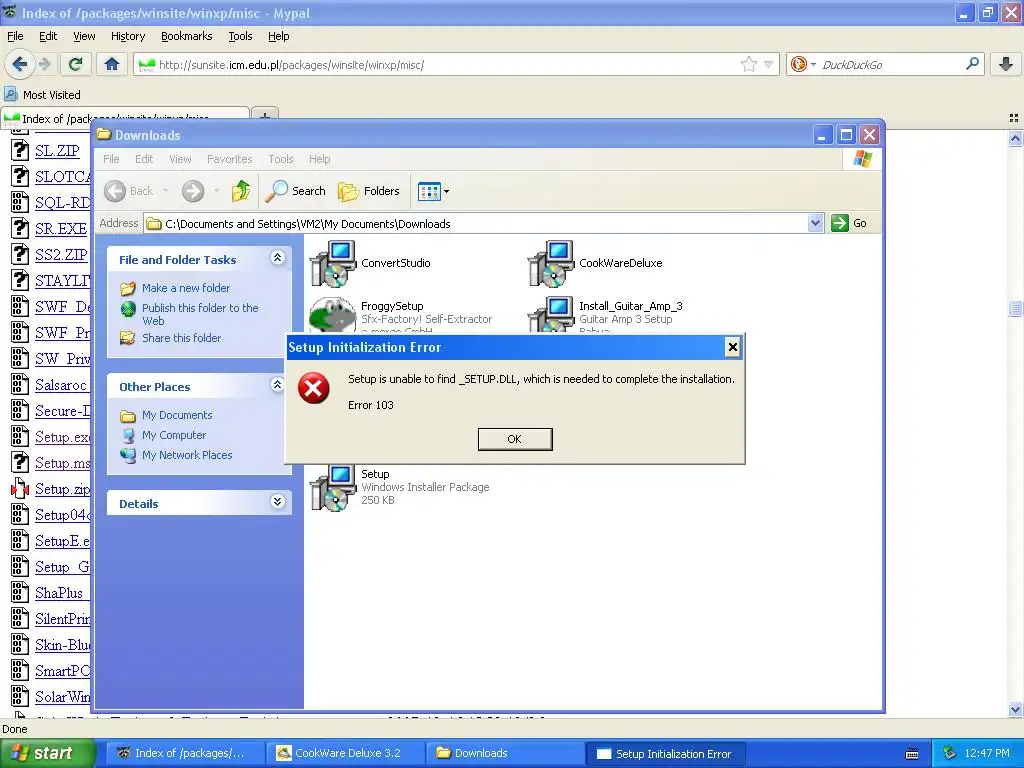Open the browser Edit menu
The height and width of the screenshot is (768, 1024).
point(48,36)
